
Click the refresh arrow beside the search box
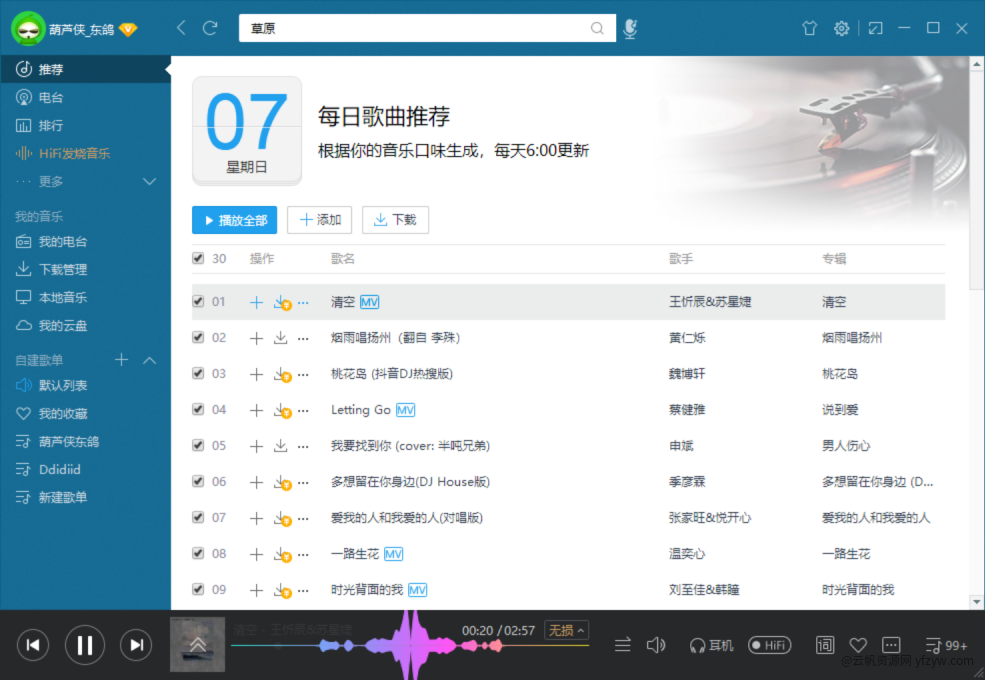tap(210, 28)
